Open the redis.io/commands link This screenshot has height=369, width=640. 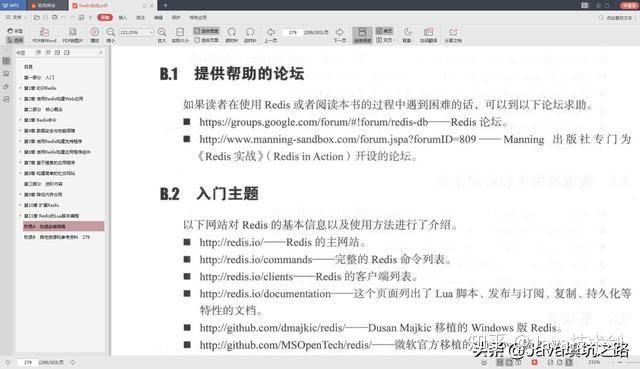256,260
